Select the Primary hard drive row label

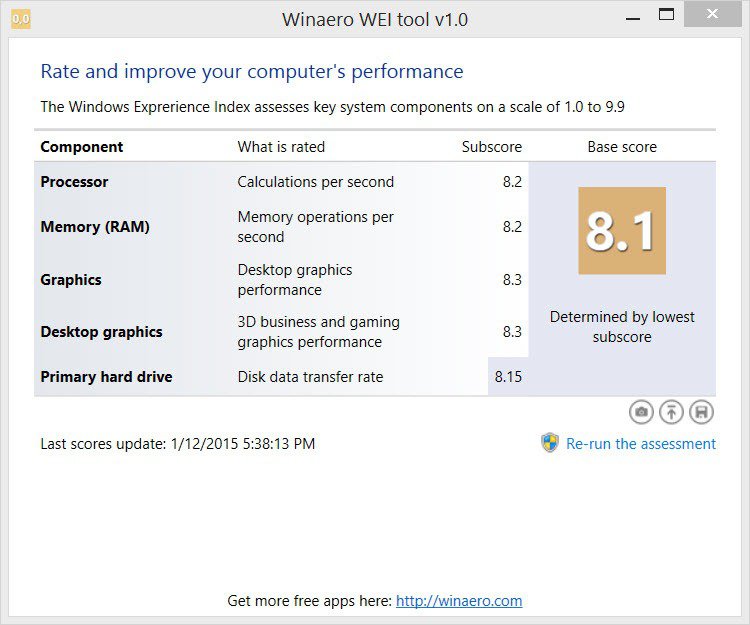tap(106, 377)
